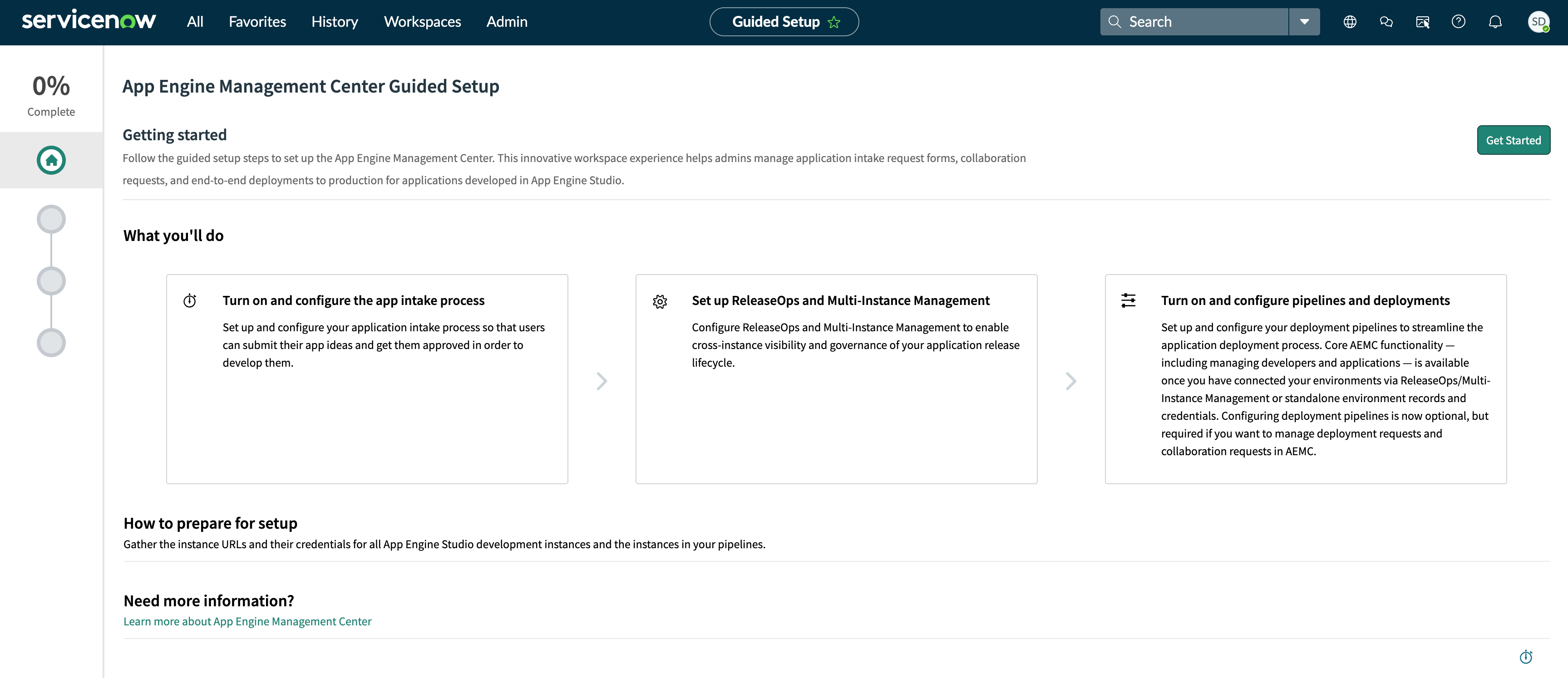Image resolution: width=1568 pixels, height=678 pixels.
Task: Select the third gray step circle
Action: pyautogui.click(x=51, y=343)
